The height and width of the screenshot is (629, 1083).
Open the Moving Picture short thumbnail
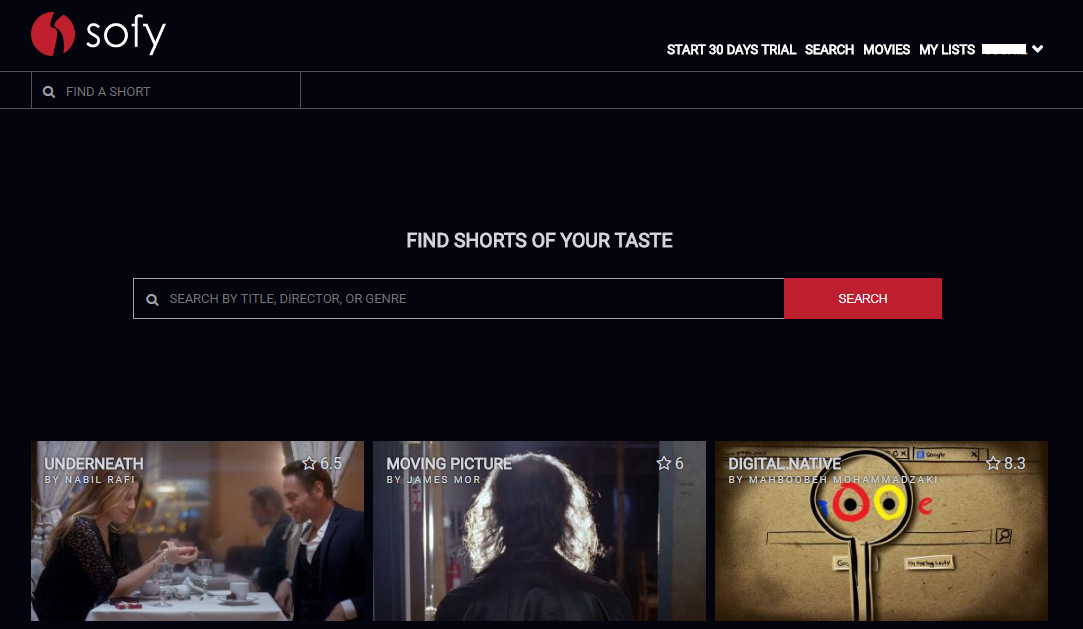[539, 531]
